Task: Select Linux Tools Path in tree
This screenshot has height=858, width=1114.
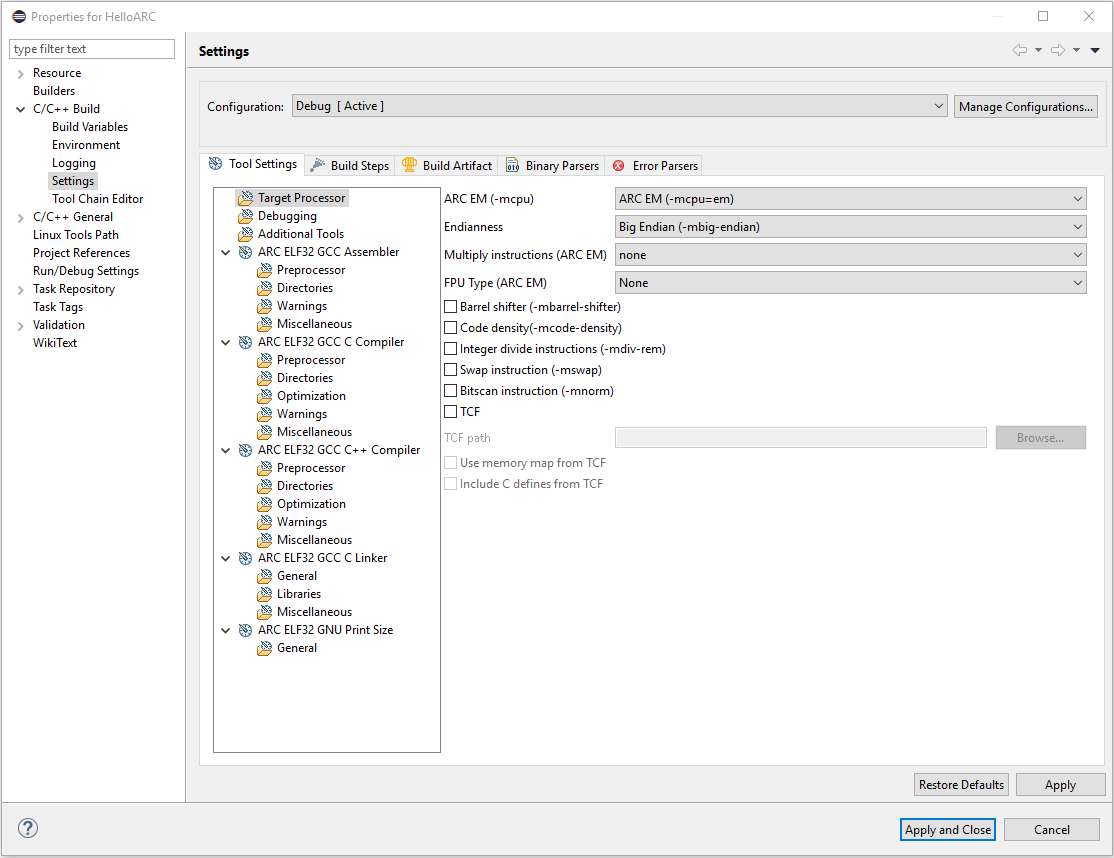Action: [x=75, y=235]
